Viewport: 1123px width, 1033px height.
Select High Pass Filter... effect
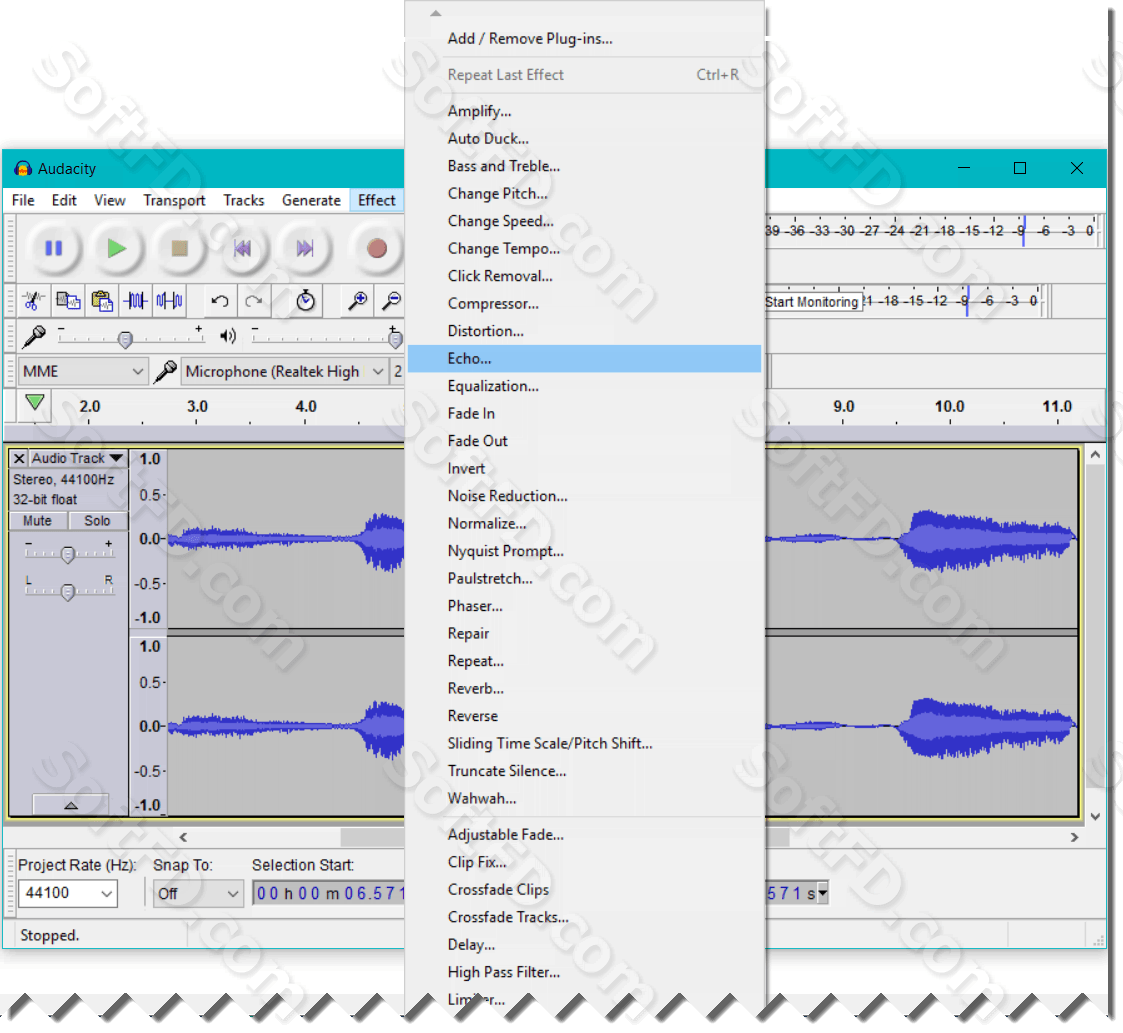pyautogui.click(x=584, y=972)
